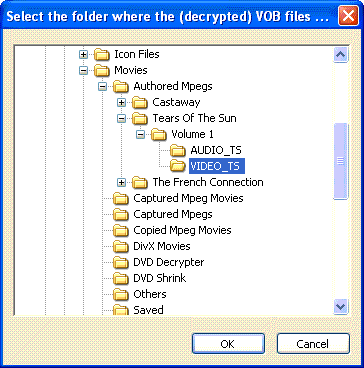Confirm selection with the OK button
The height and width of the screenshot is (368, 364).
click(x=228, y=344)
